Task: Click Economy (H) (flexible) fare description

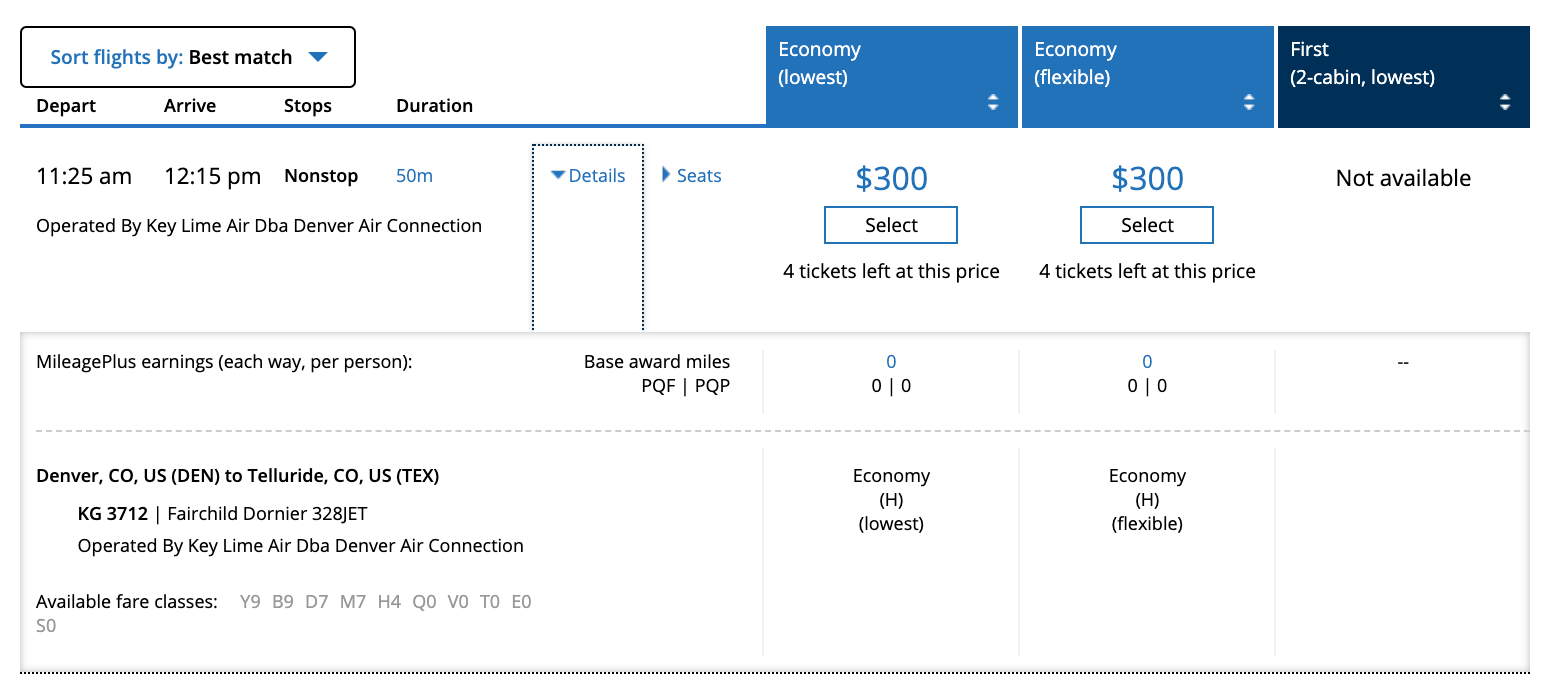Action: [x=1147, y=500]
